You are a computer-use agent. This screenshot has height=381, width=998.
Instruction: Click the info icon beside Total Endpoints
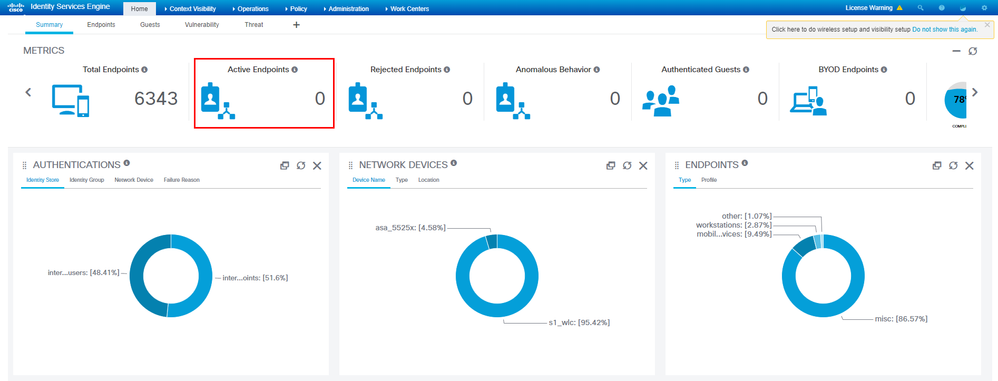pos(144,69)
